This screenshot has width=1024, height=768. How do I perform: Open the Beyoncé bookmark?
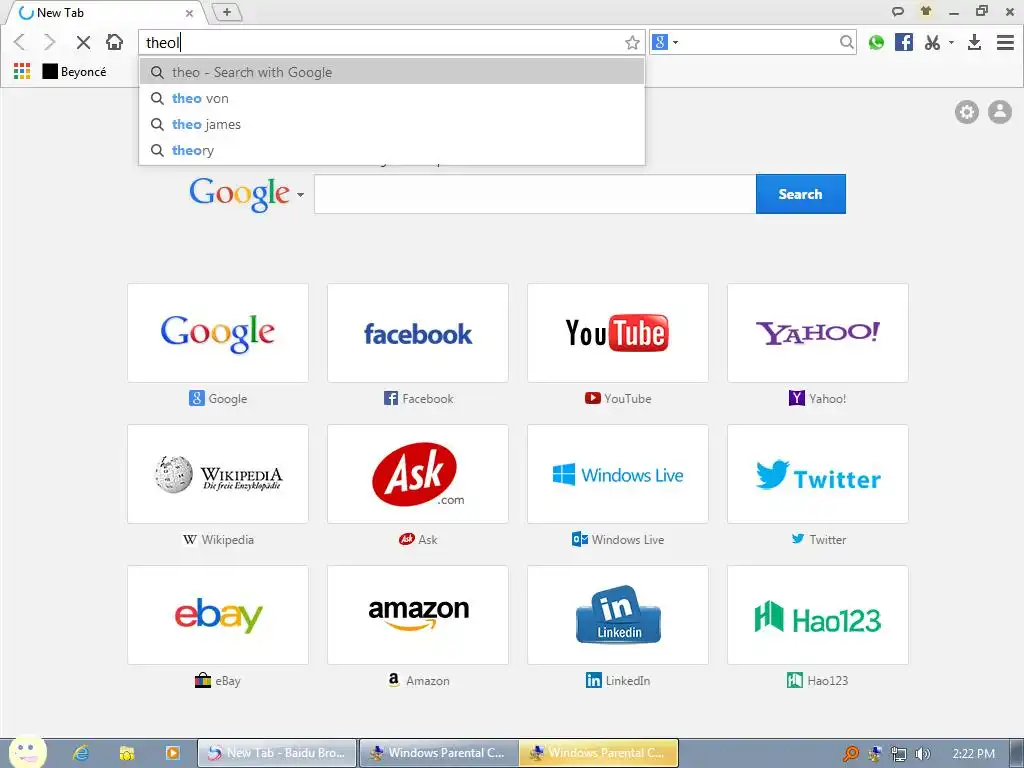click(74, 71)
